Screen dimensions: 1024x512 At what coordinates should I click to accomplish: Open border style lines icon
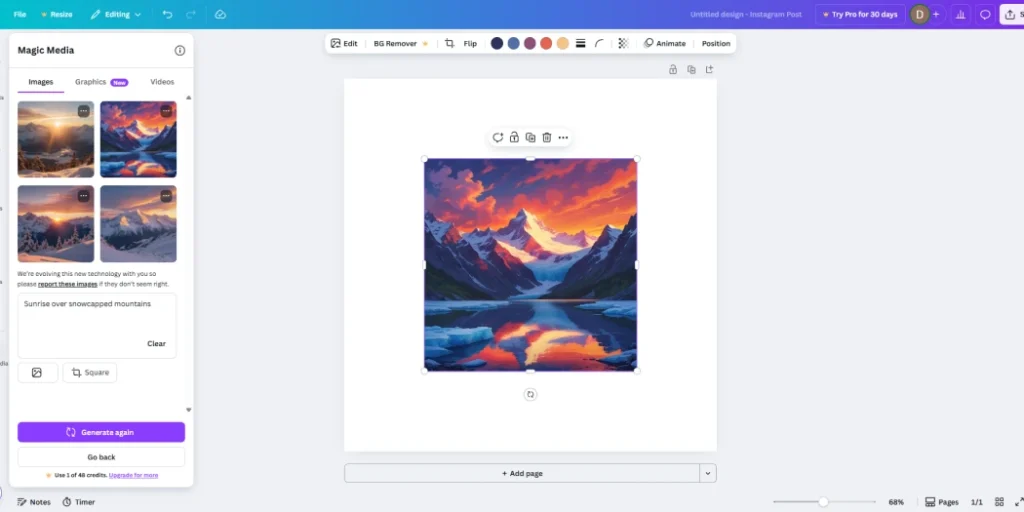pos(581,44)
